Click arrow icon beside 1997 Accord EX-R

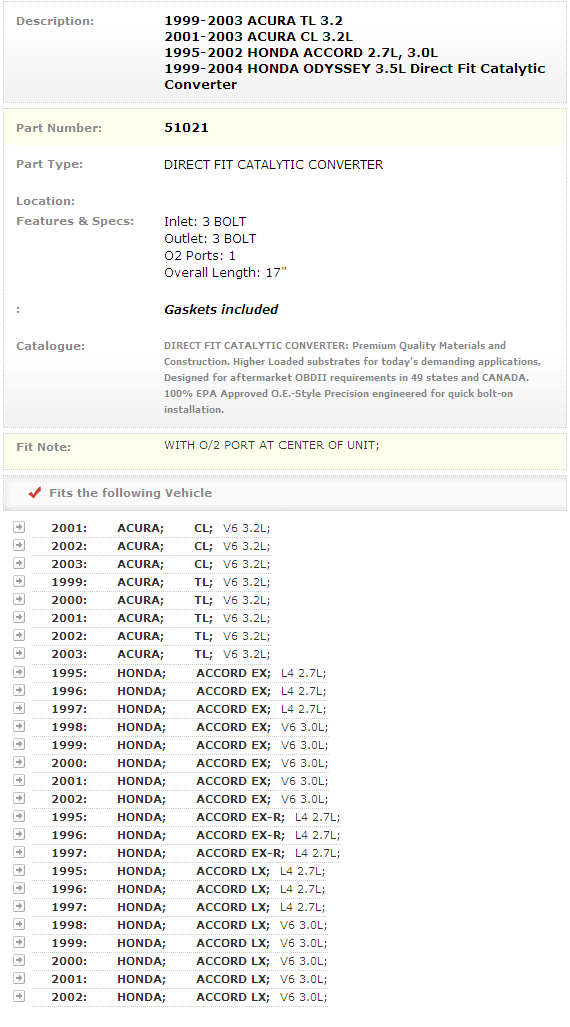pos(19,852)
